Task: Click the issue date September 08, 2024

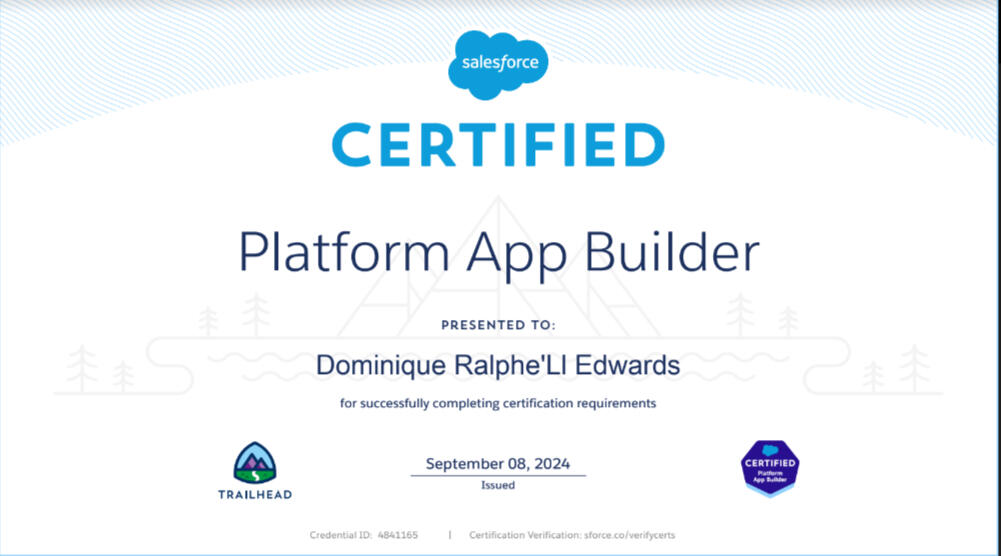Action: click(x=497, y=464)
